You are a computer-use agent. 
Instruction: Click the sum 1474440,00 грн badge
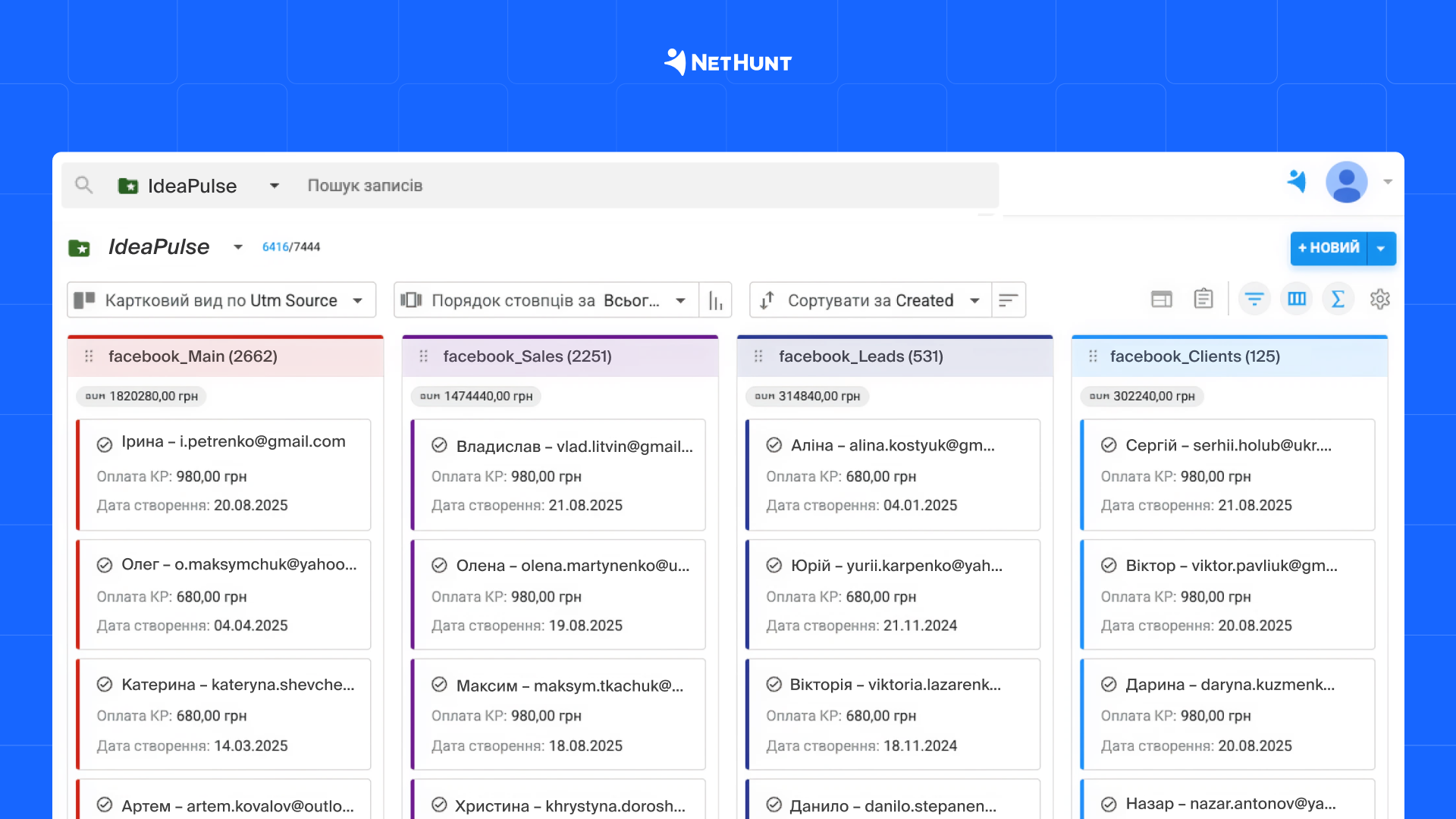476,396
